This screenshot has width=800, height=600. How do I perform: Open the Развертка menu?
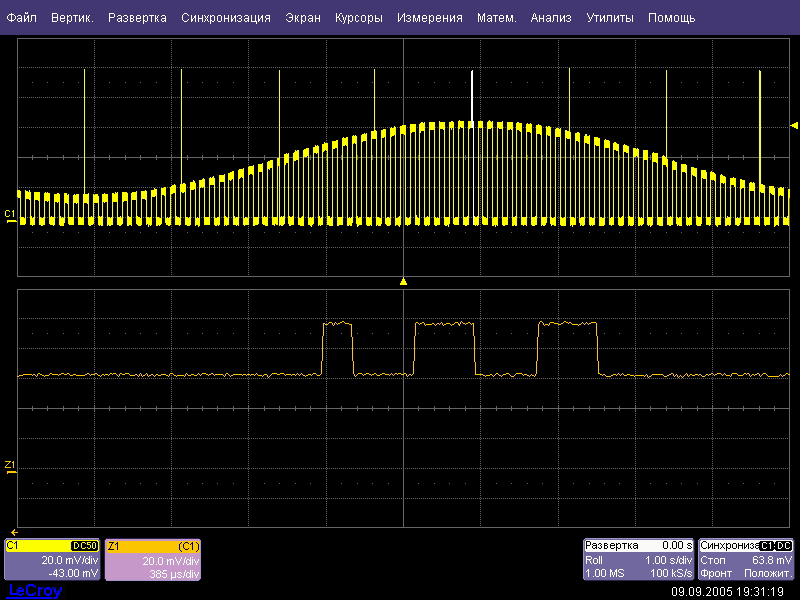point(137,18)
